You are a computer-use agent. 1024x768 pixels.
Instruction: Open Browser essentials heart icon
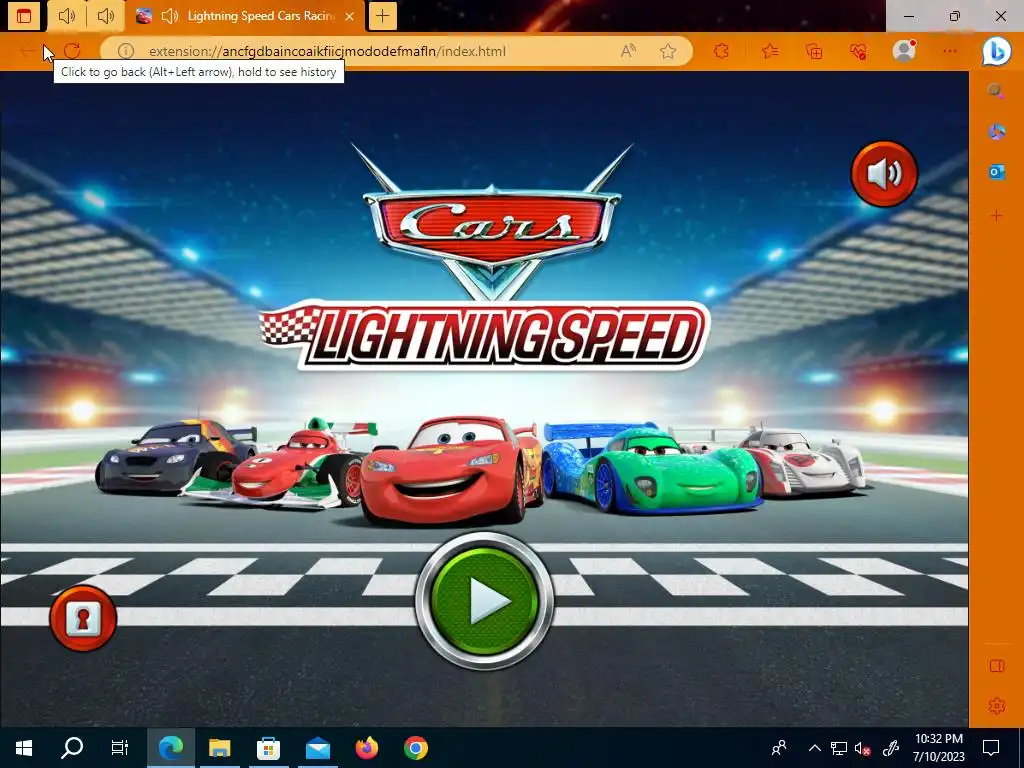click(x=858, y=51)
